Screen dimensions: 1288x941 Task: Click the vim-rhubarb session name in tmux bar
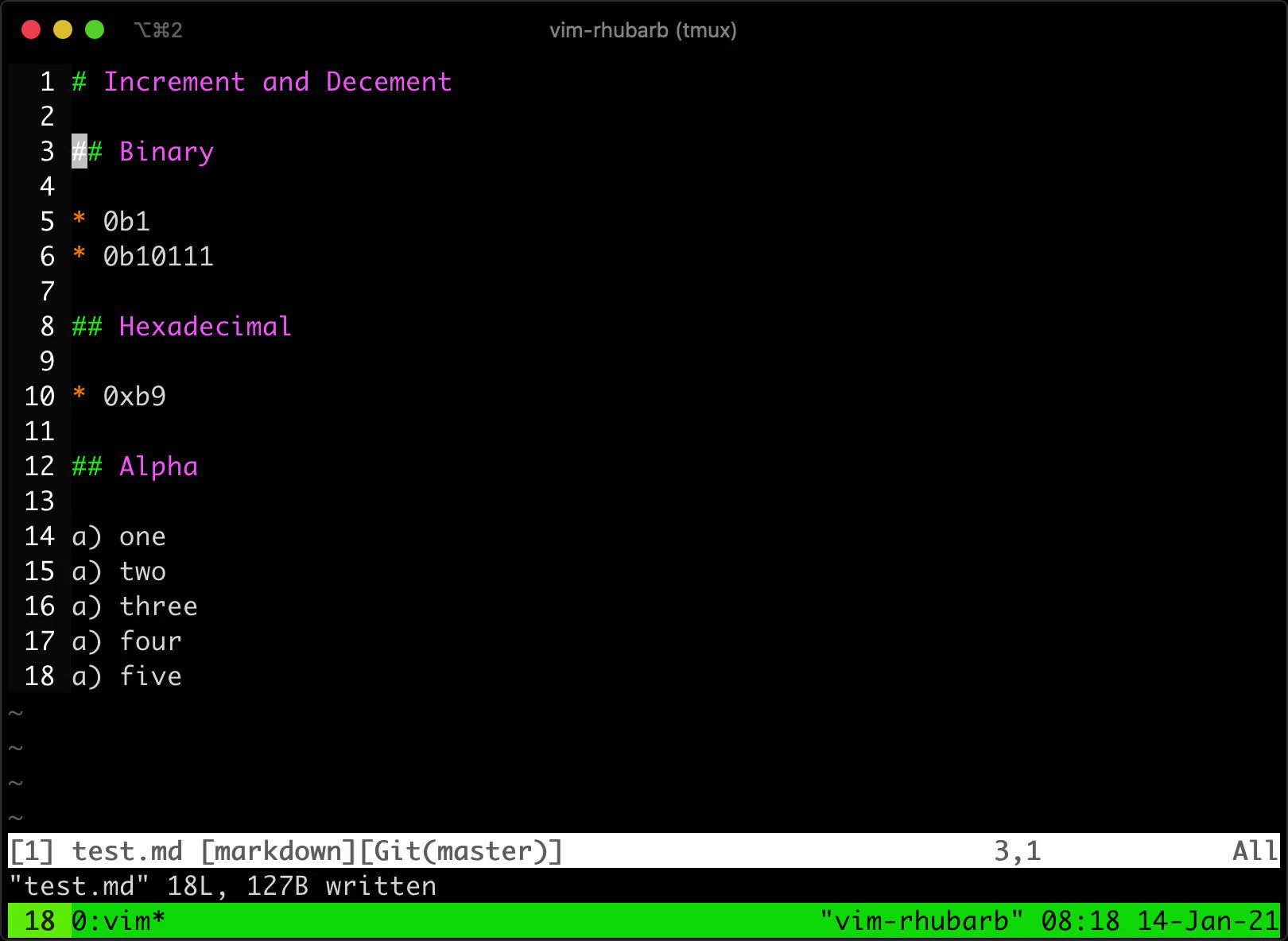(x=924, y=920)
